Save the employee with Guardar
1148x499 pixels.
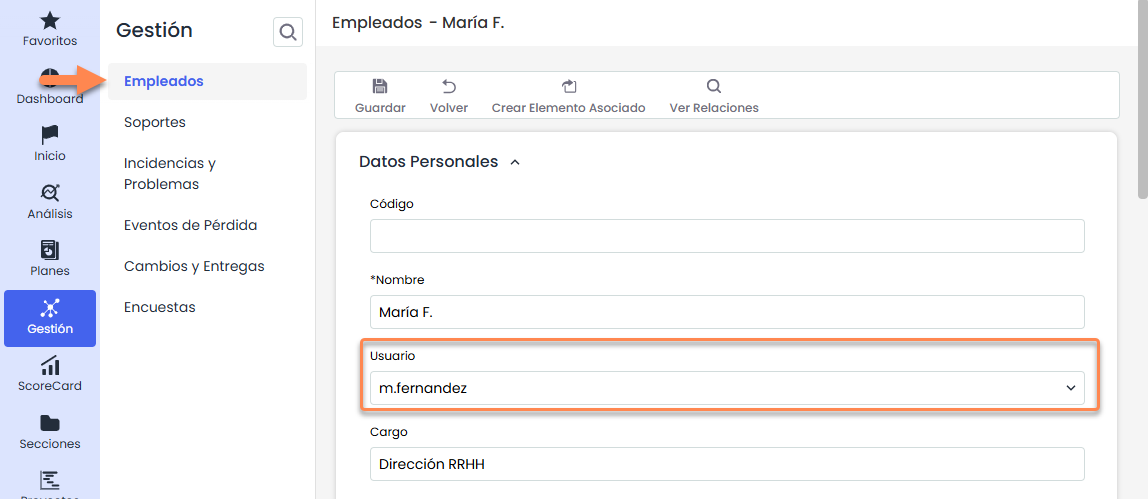[x=380, y=96]
